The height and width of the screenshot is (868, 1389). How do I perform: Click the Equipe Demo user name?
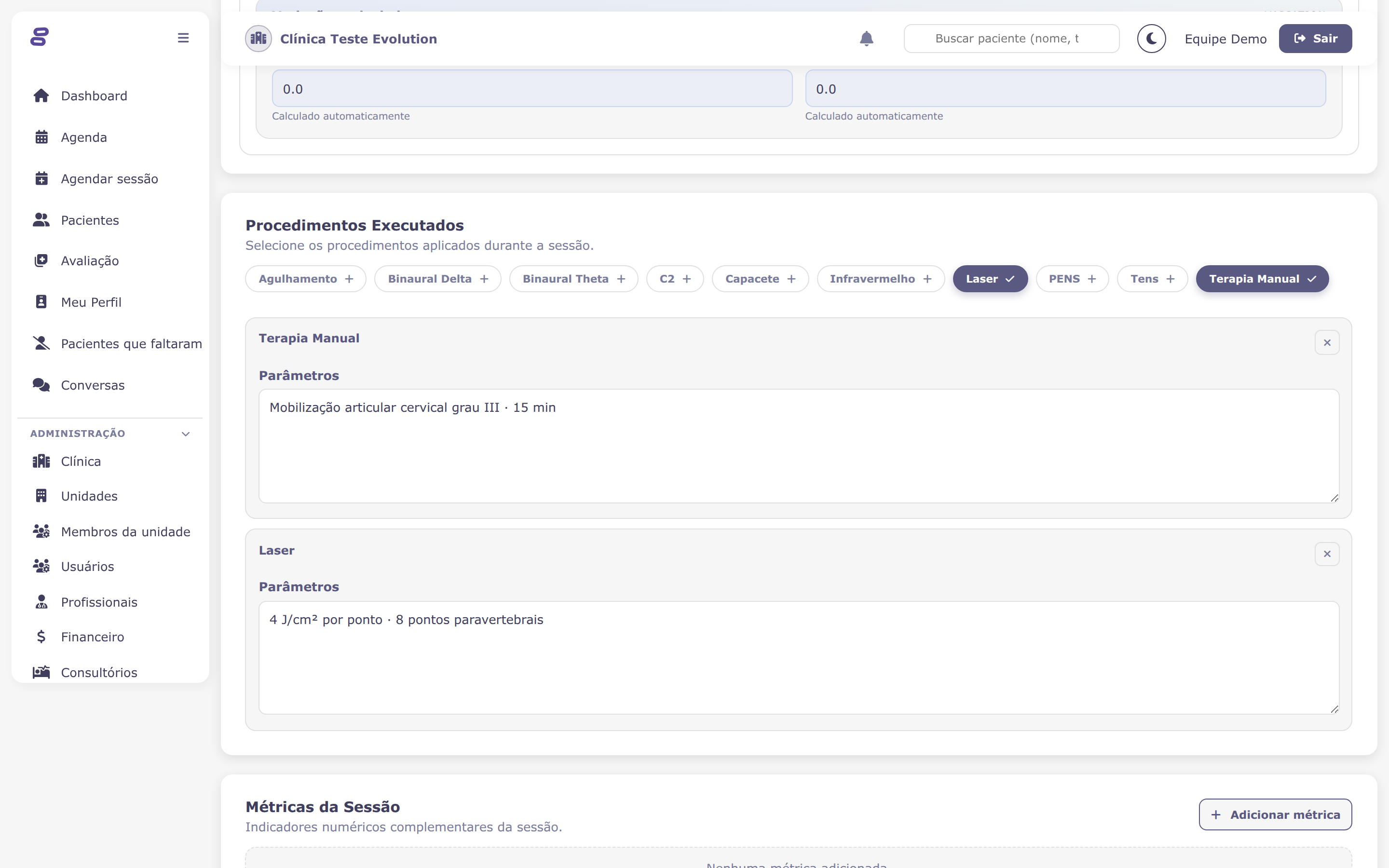point(1226,39)
